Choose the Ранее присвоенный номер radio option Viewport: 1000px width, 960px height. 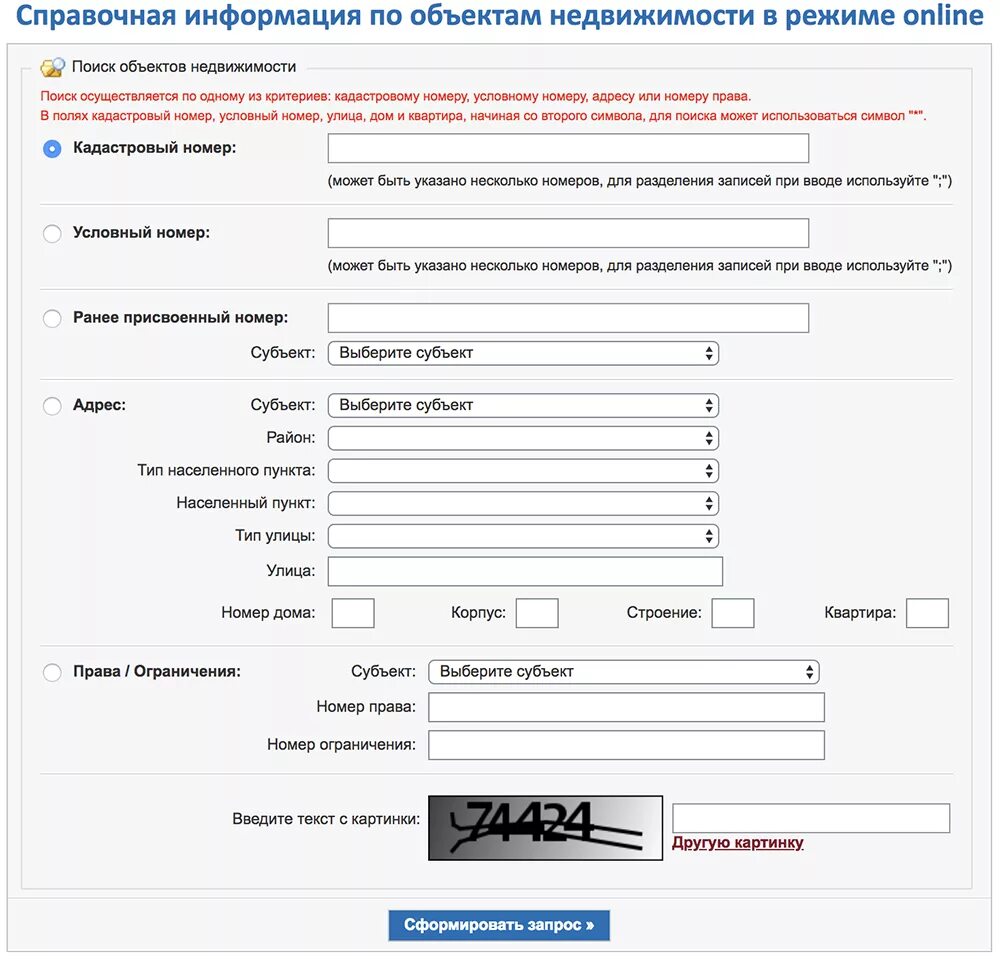(x=52, y=318)
